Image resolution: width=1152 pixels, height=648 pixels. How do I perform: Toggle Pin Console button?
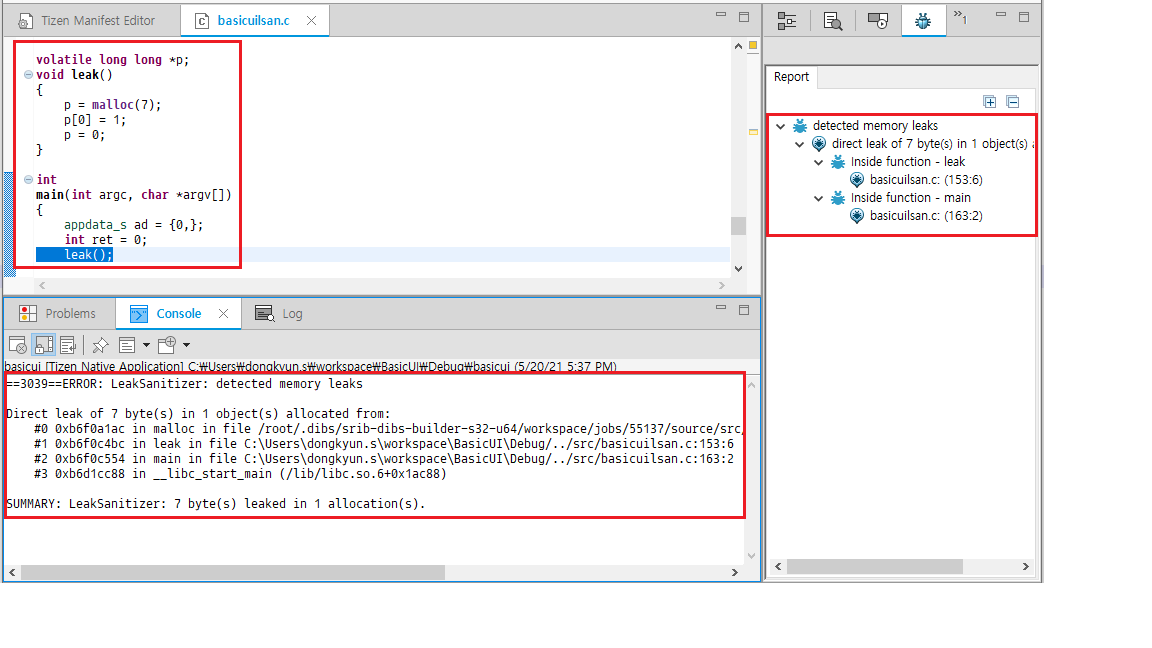click(x=100, y=345)
